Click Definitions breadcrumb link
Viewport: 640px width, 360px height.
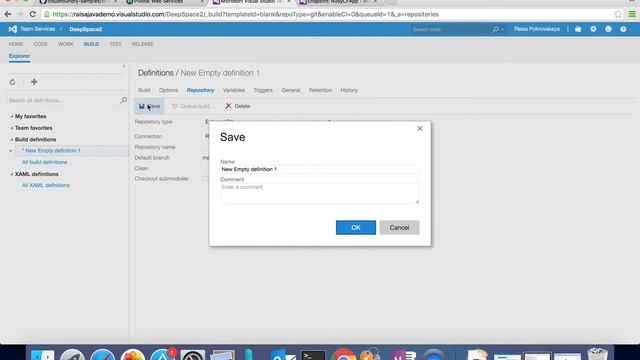156,73
